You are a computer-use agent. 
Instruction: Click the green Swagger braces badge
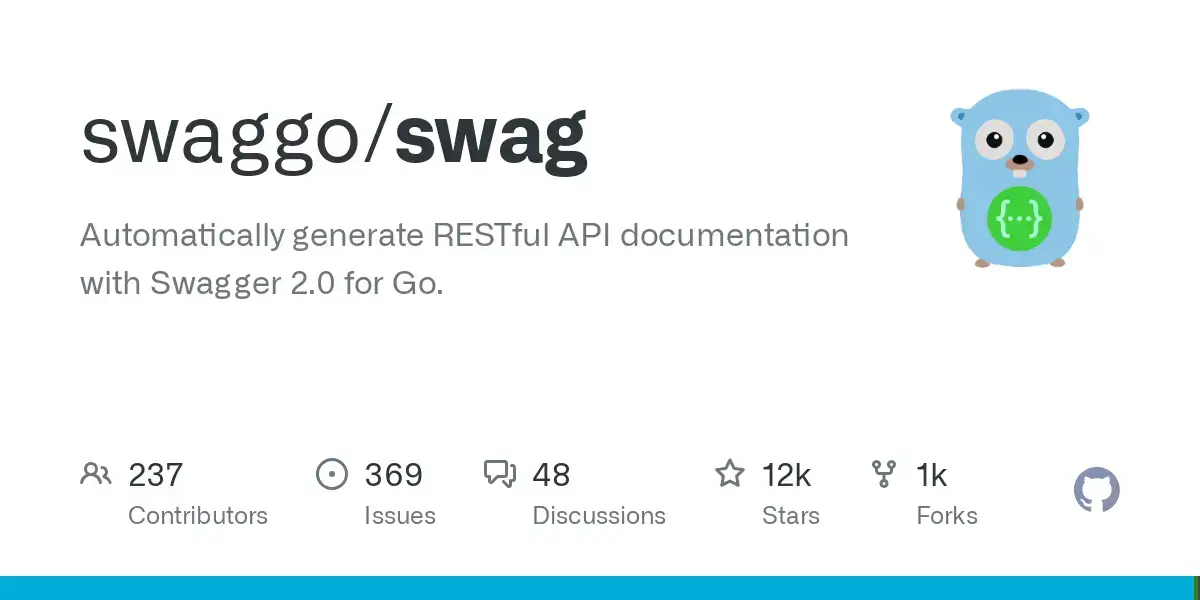pyautogui.click(x=1018, y=217)
